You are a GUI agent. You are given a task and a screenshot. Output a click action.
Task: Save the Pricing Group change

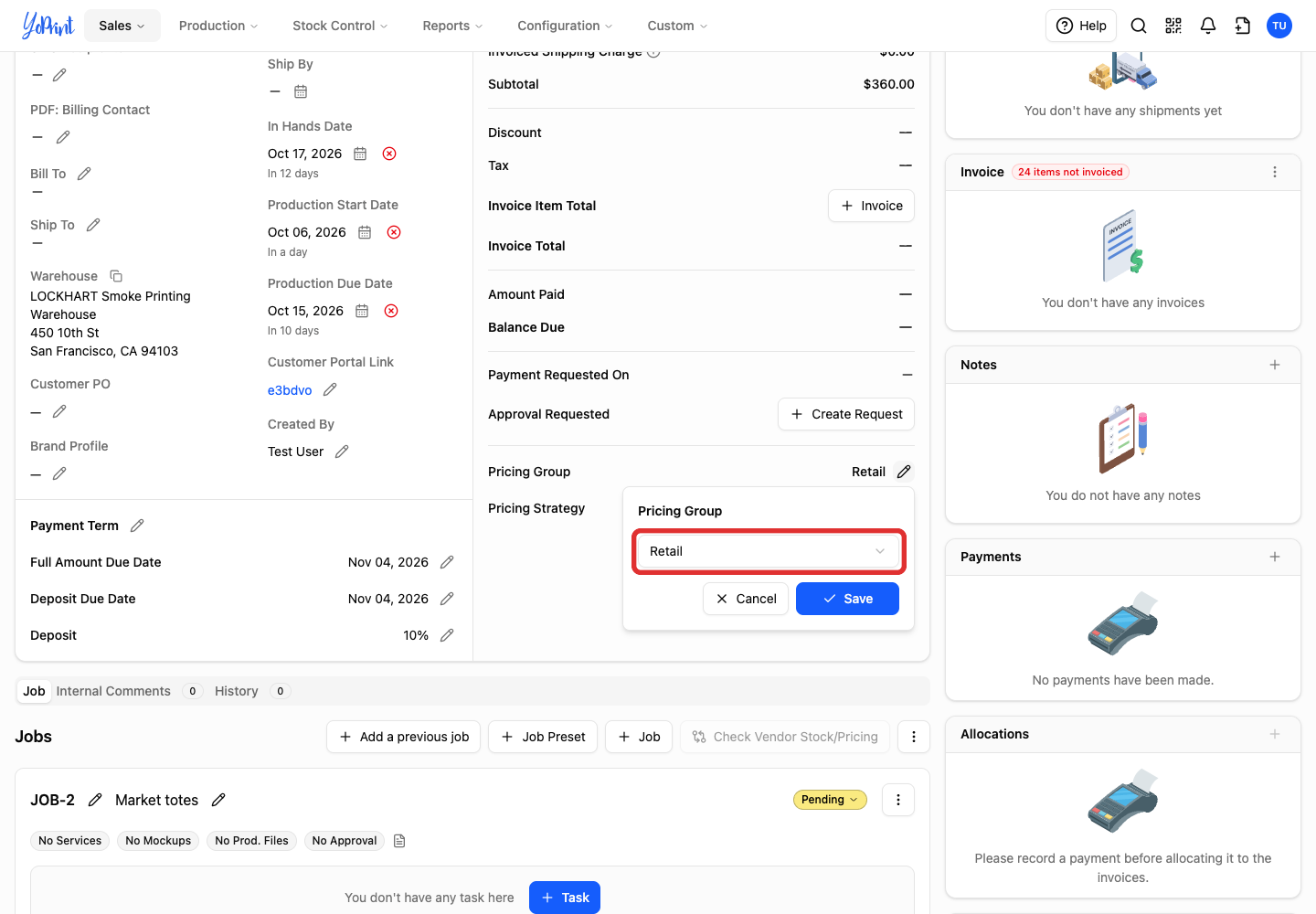pos(847,599)
